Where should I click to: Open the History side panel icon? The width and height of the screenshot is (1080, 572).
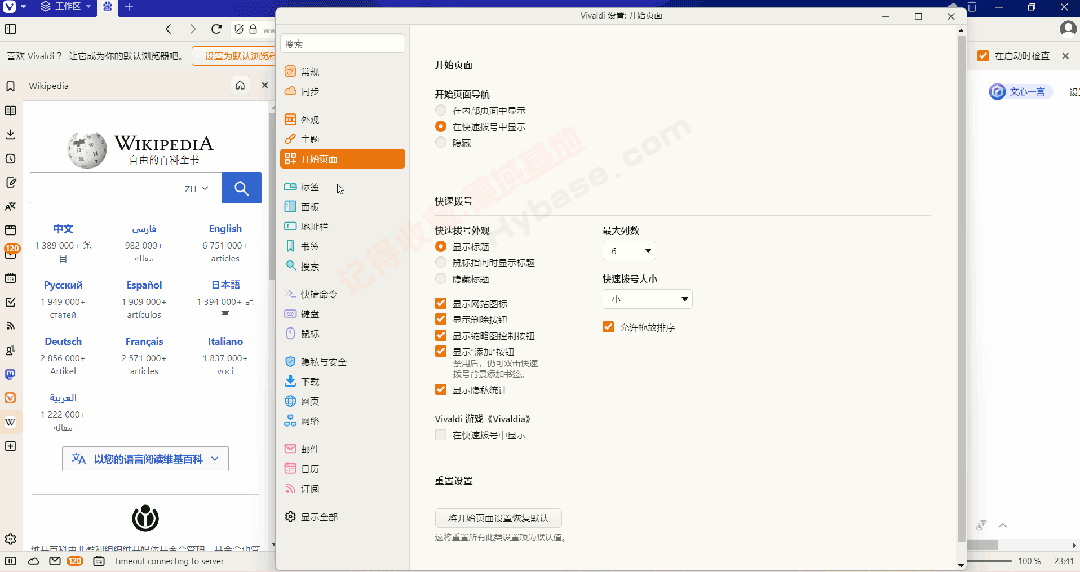[10, 159]
